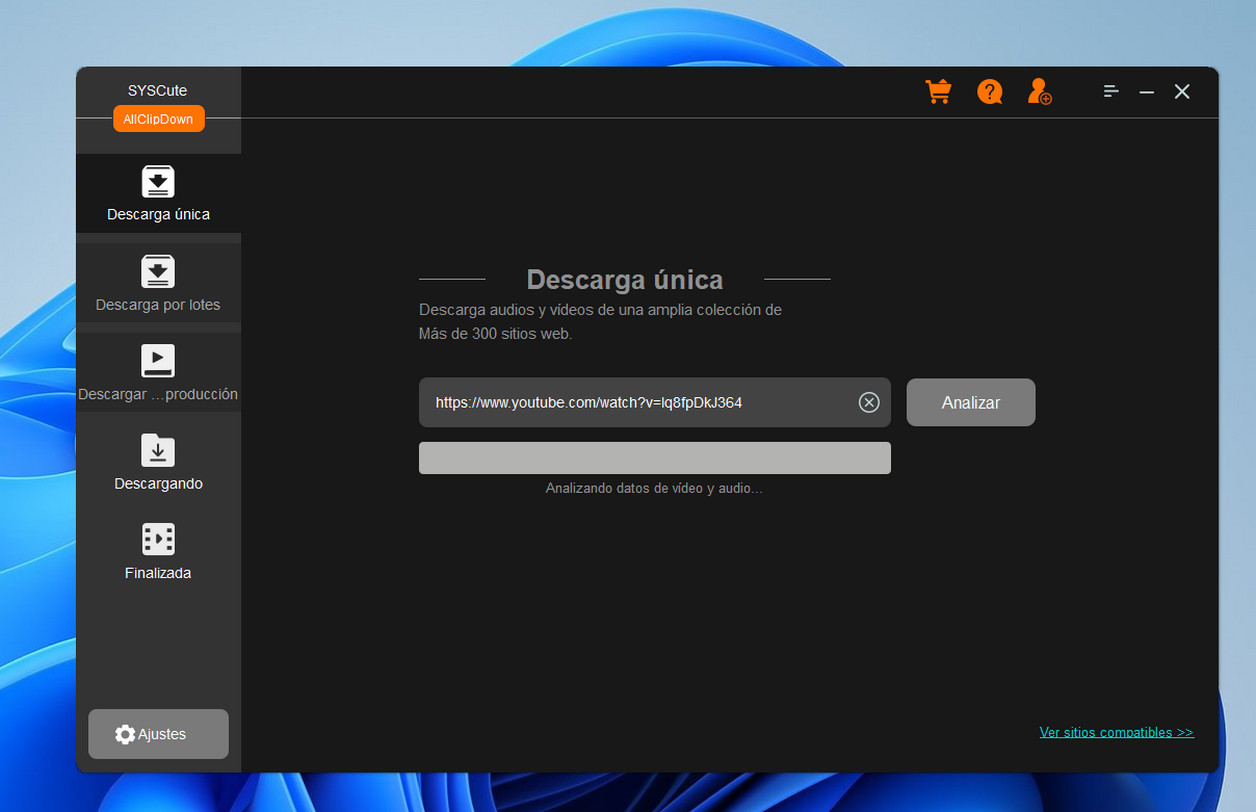Viewport: 1256px width, 812px height.
Task: Click the YouTube URL input field
Action: point(640,402)
